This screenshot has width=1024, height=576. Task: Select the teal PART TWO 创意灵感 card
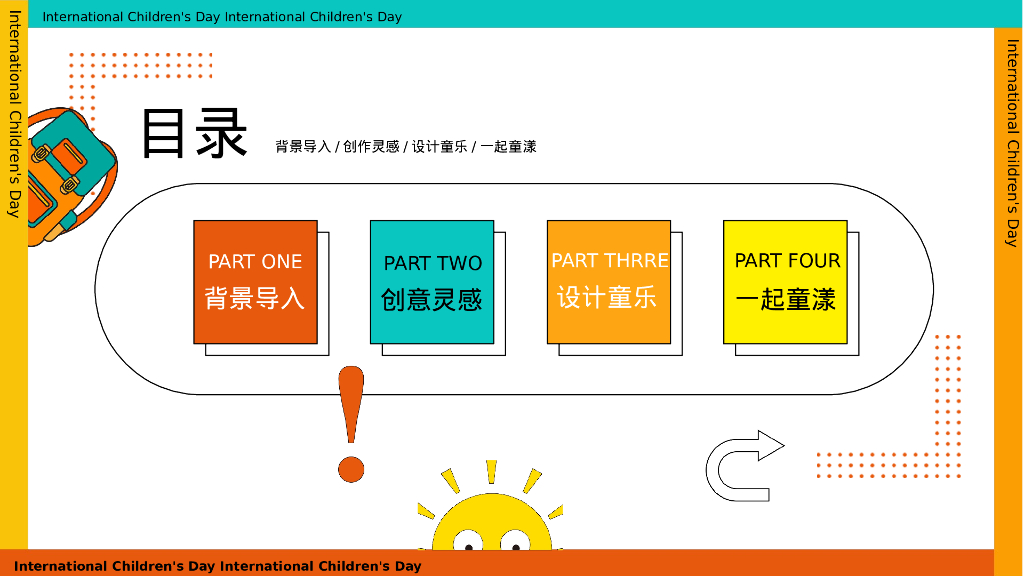pos(432,282)
